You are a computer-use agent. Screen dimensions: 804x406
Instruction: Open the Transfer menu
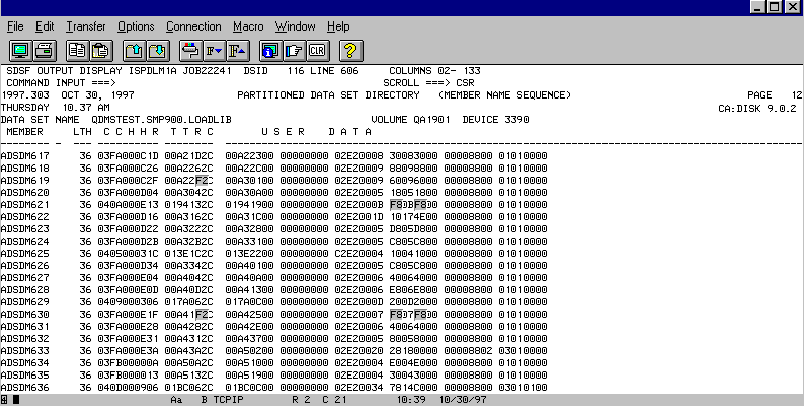(86, 27)
